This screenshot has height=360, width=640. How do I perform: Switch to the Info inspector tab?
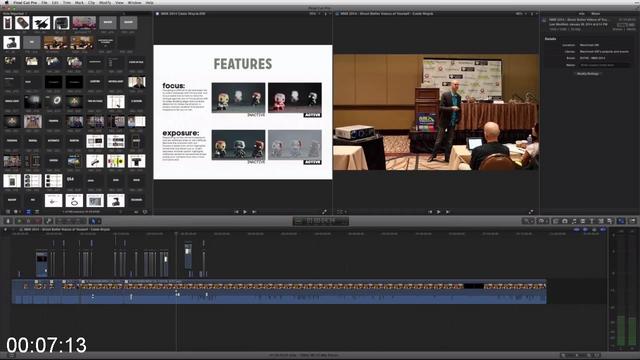(x=582, y=13)
